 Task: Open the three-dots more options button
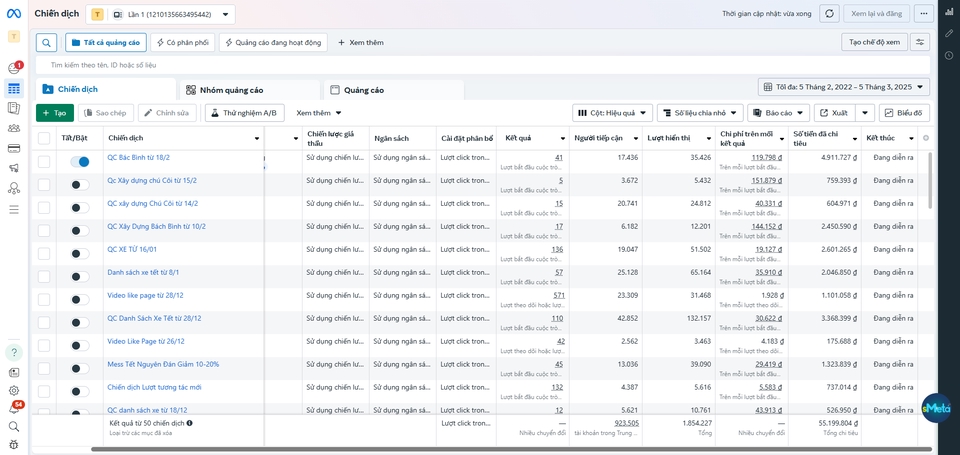click(923, 13)
